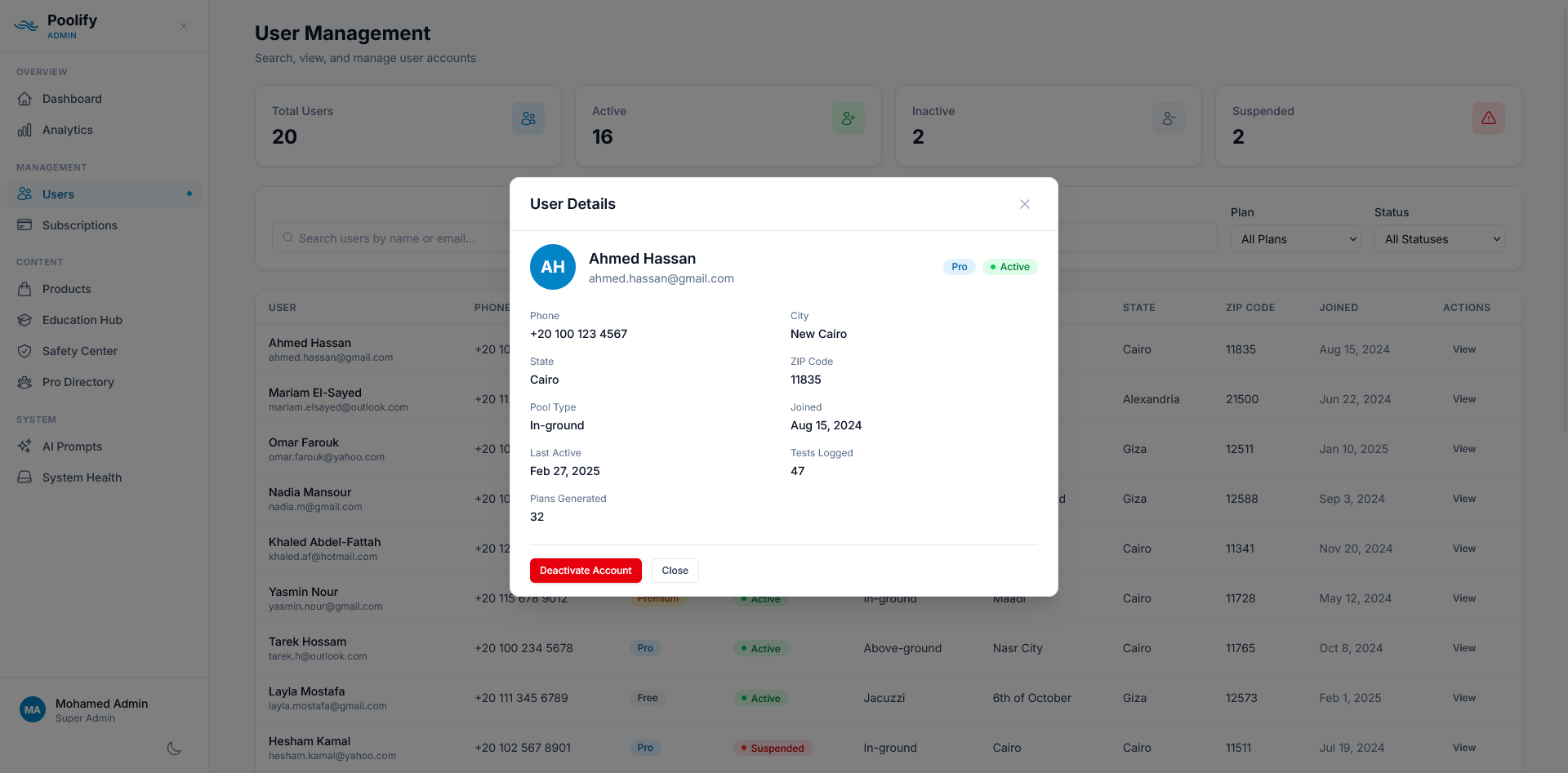Image resolution: width=1568 pixels, height=773 pixels.
Task: Click View for Tarek Hossam
Action: pos(1463,648)
